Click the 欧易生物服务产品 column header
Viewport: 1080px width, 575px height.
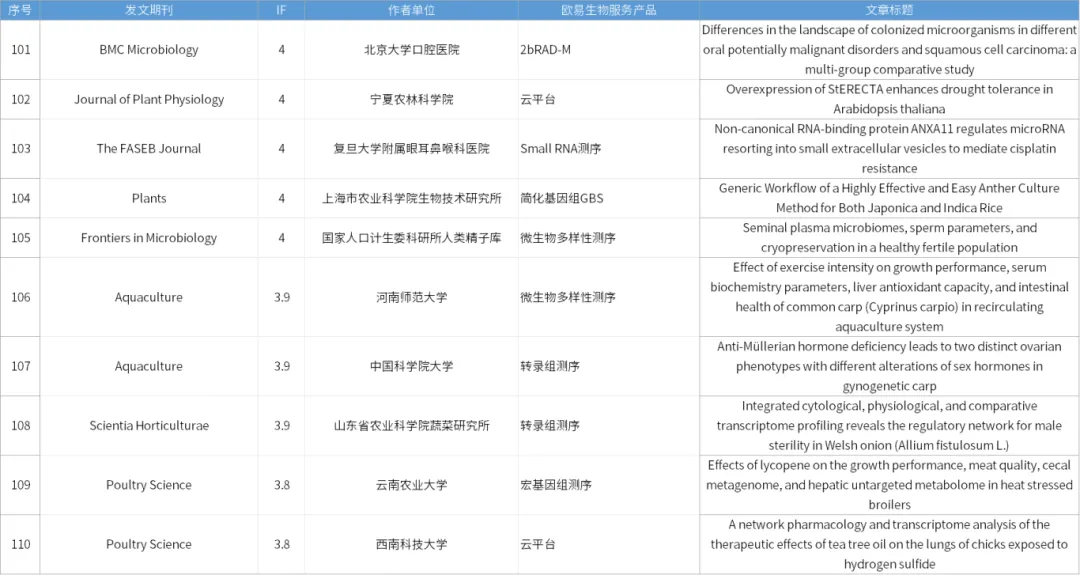pyautogui.click(x=608, y=10)
